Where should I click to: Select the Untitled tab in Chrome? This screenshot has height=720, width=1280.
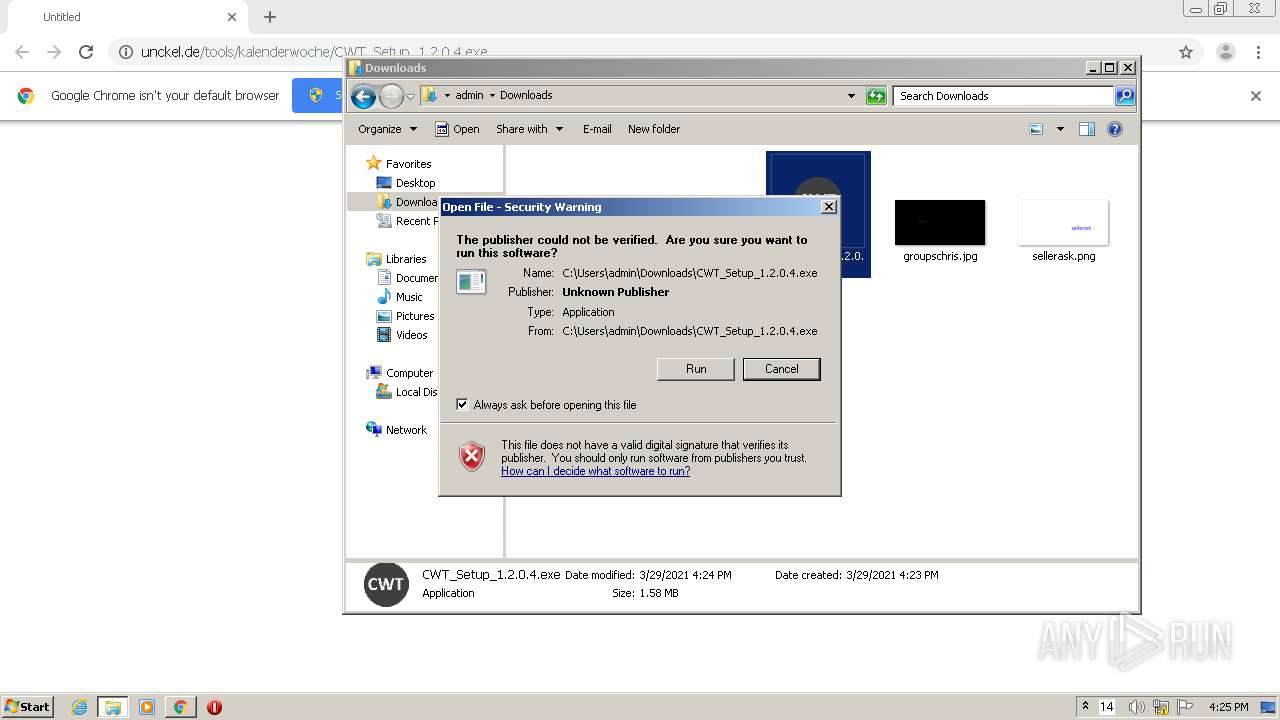click(x=126, y=17)
